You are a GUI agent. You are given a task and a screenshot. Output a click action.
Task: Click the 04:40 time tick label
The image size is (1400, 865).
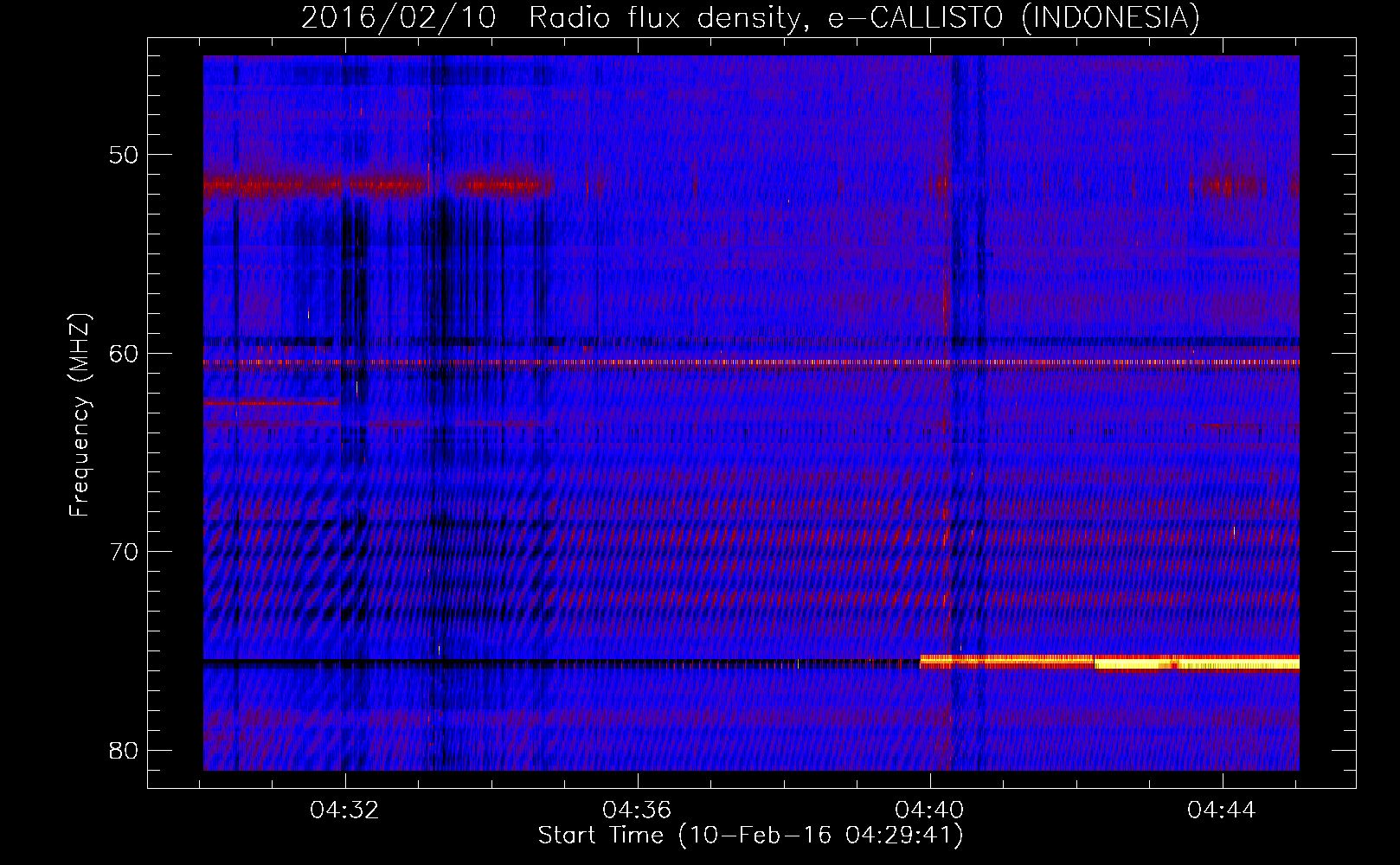[929, 811]
